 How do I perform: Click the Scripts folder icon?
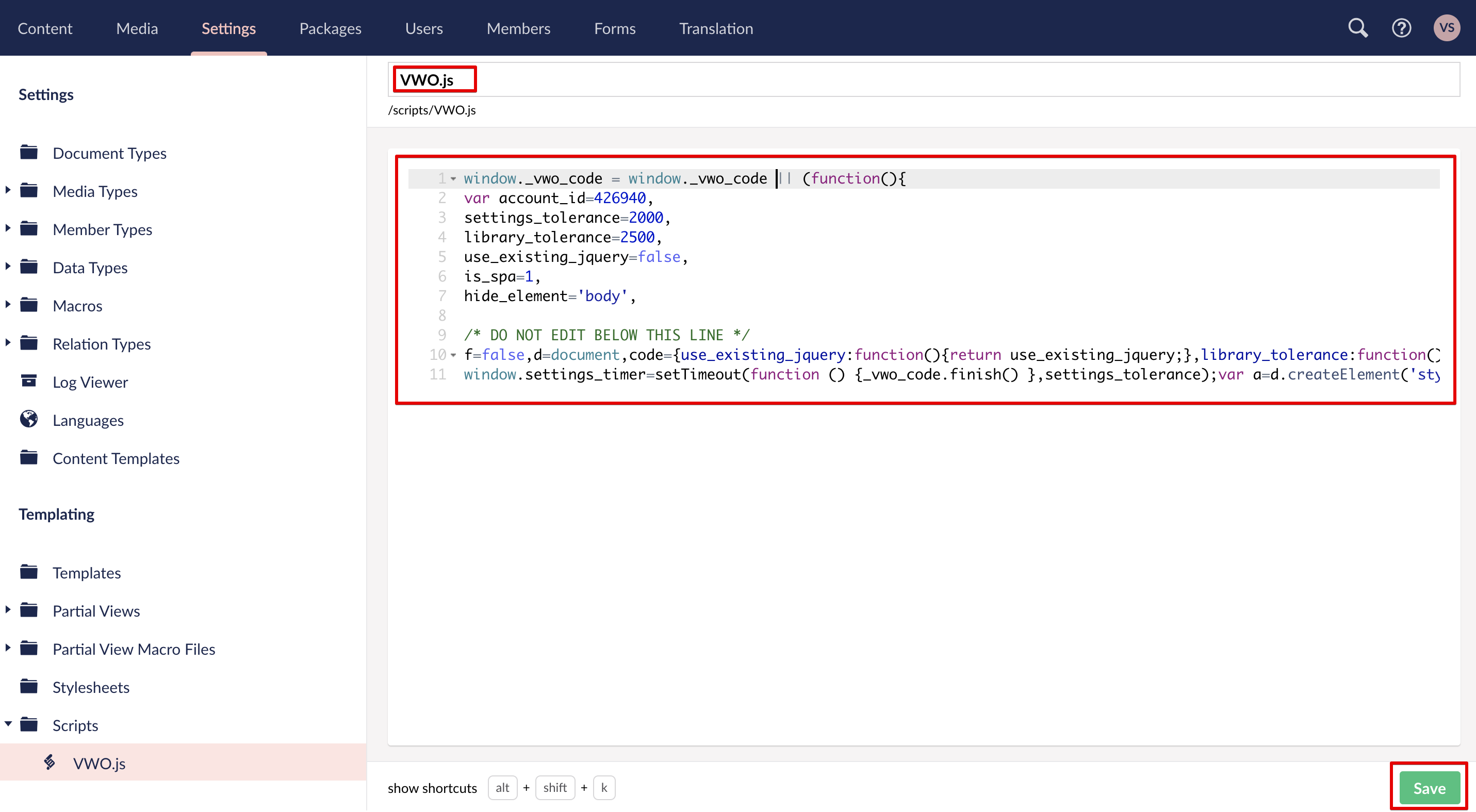[x=29, y=725]
